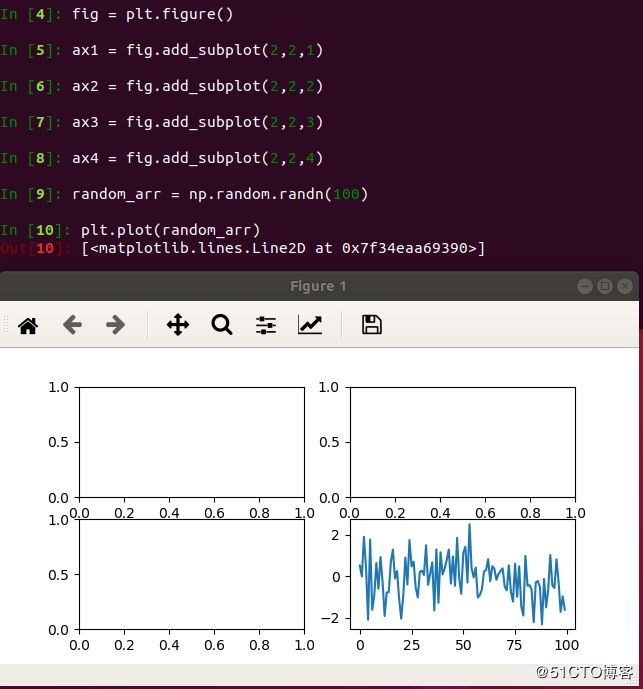Open Edit axis and curve parameters icon
The image size is (643, 689).
(x=310, y=325)
